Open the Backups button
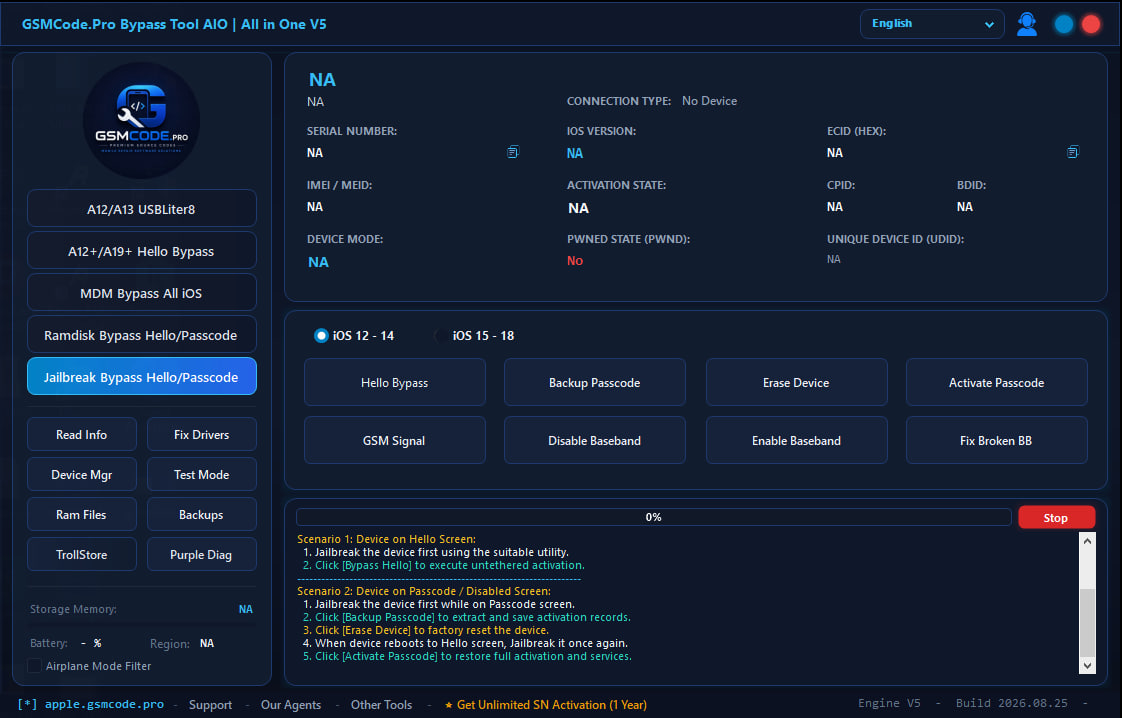The height and width of the screenshot is (718, 1122). 202,515
